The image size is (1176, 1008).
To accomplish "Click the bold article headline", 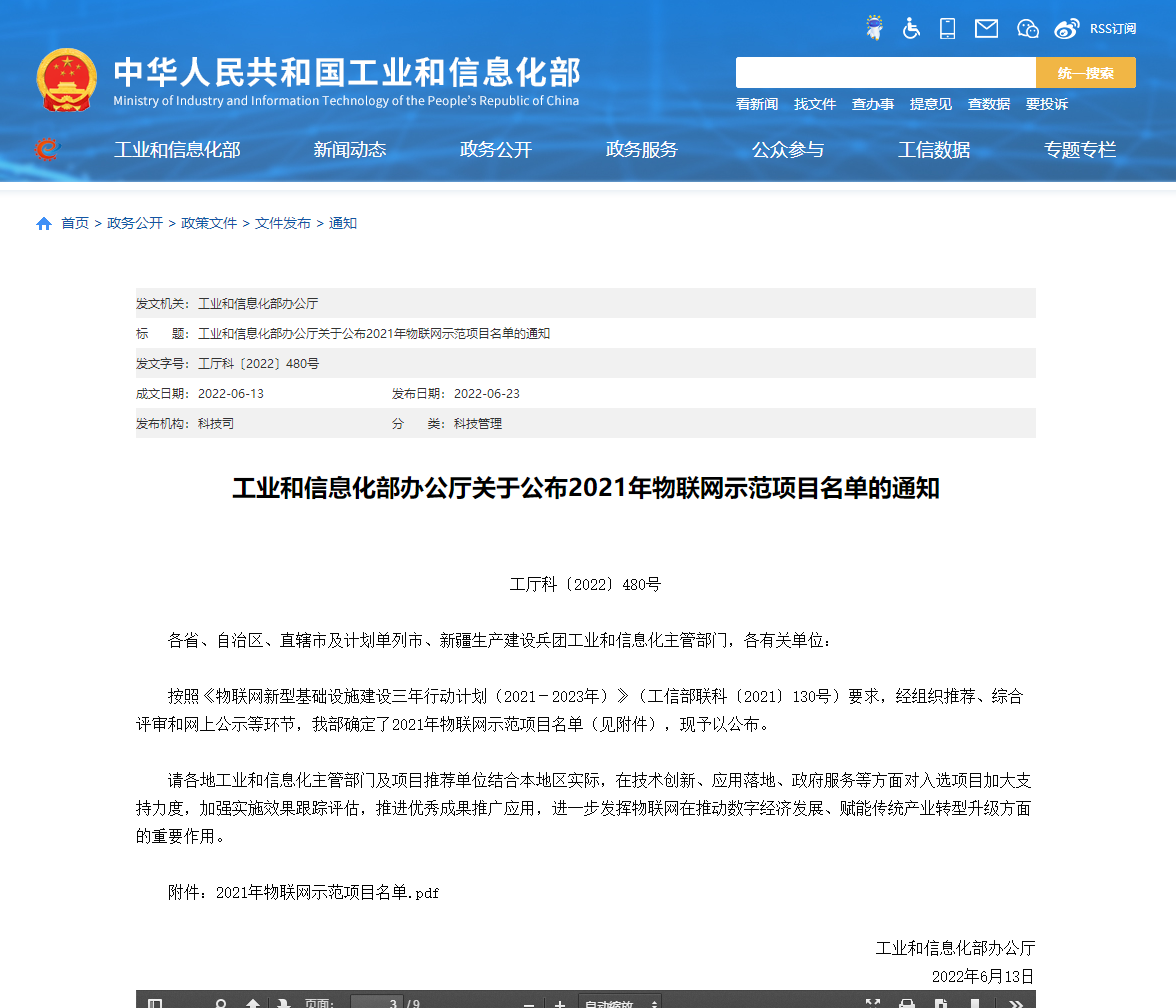I will tap(586, 488).
